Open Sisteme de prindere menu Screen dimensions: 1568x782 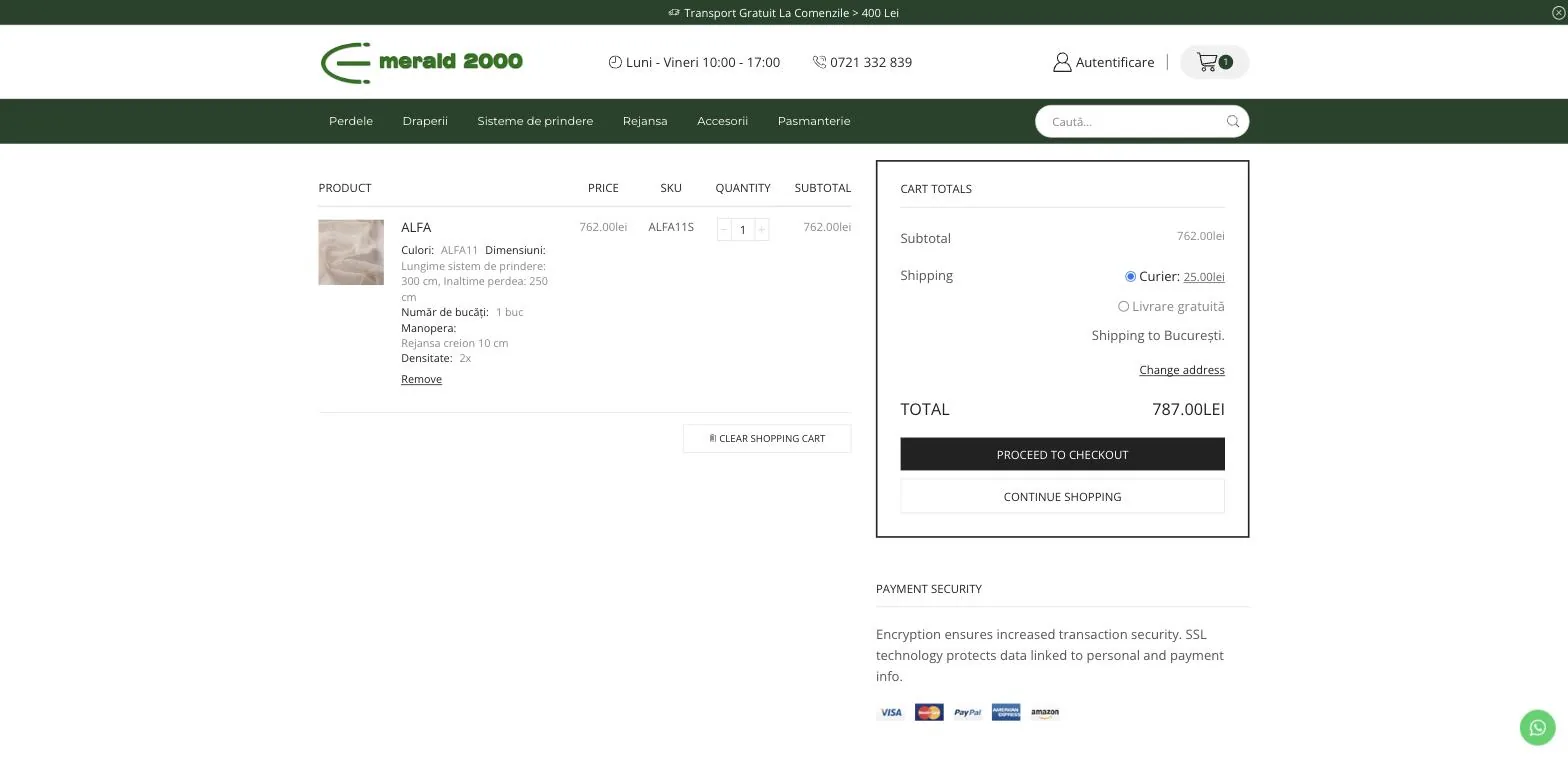click(535, 121)
